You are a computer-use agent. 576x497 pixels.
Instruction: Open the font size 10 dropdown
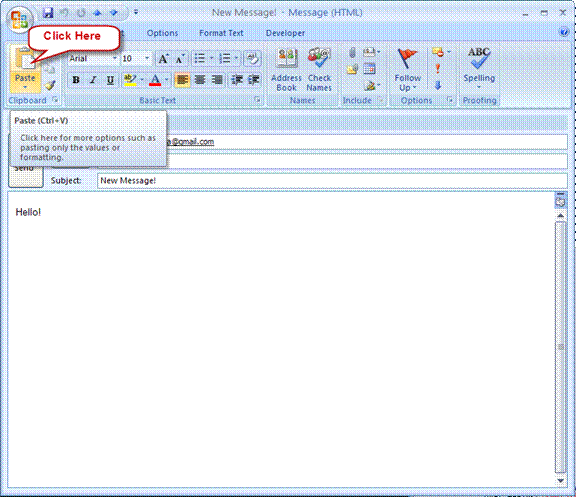point(147,58)
